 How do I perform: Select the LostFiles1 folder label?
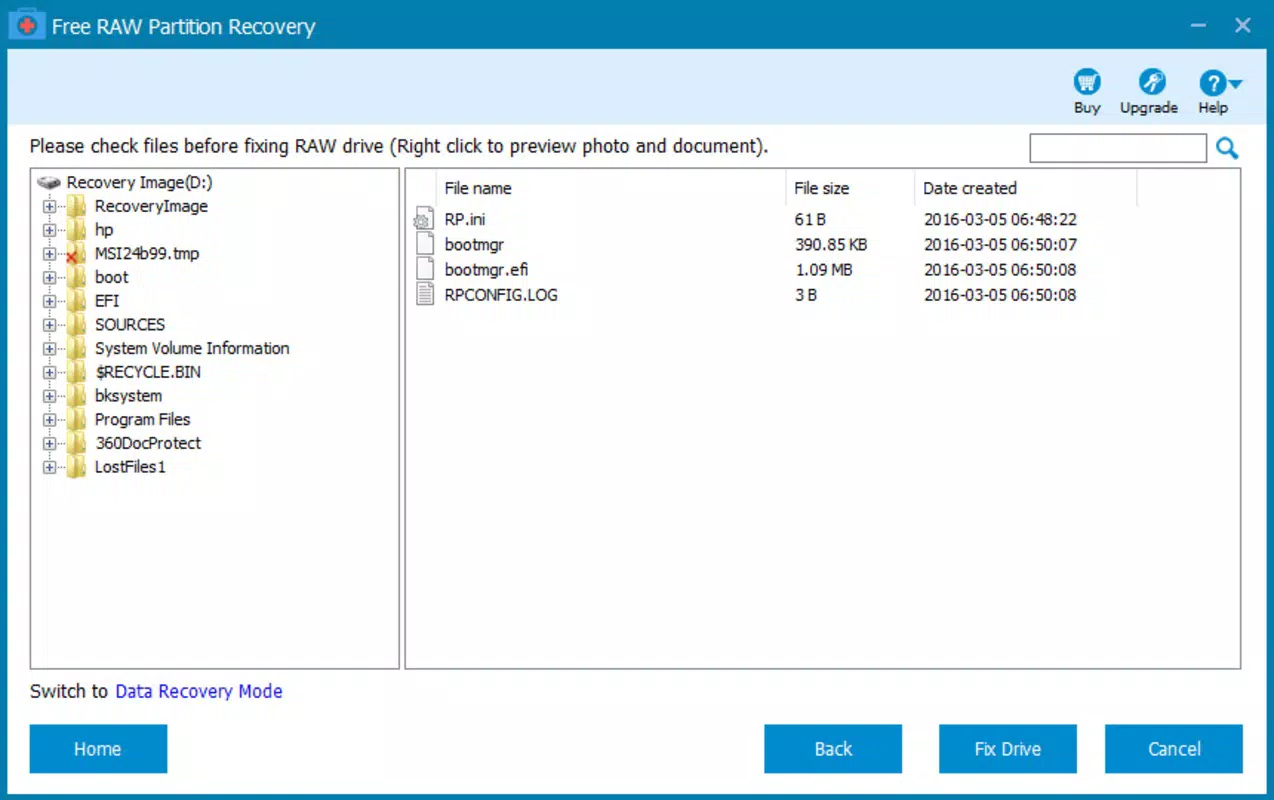point(130,467)
